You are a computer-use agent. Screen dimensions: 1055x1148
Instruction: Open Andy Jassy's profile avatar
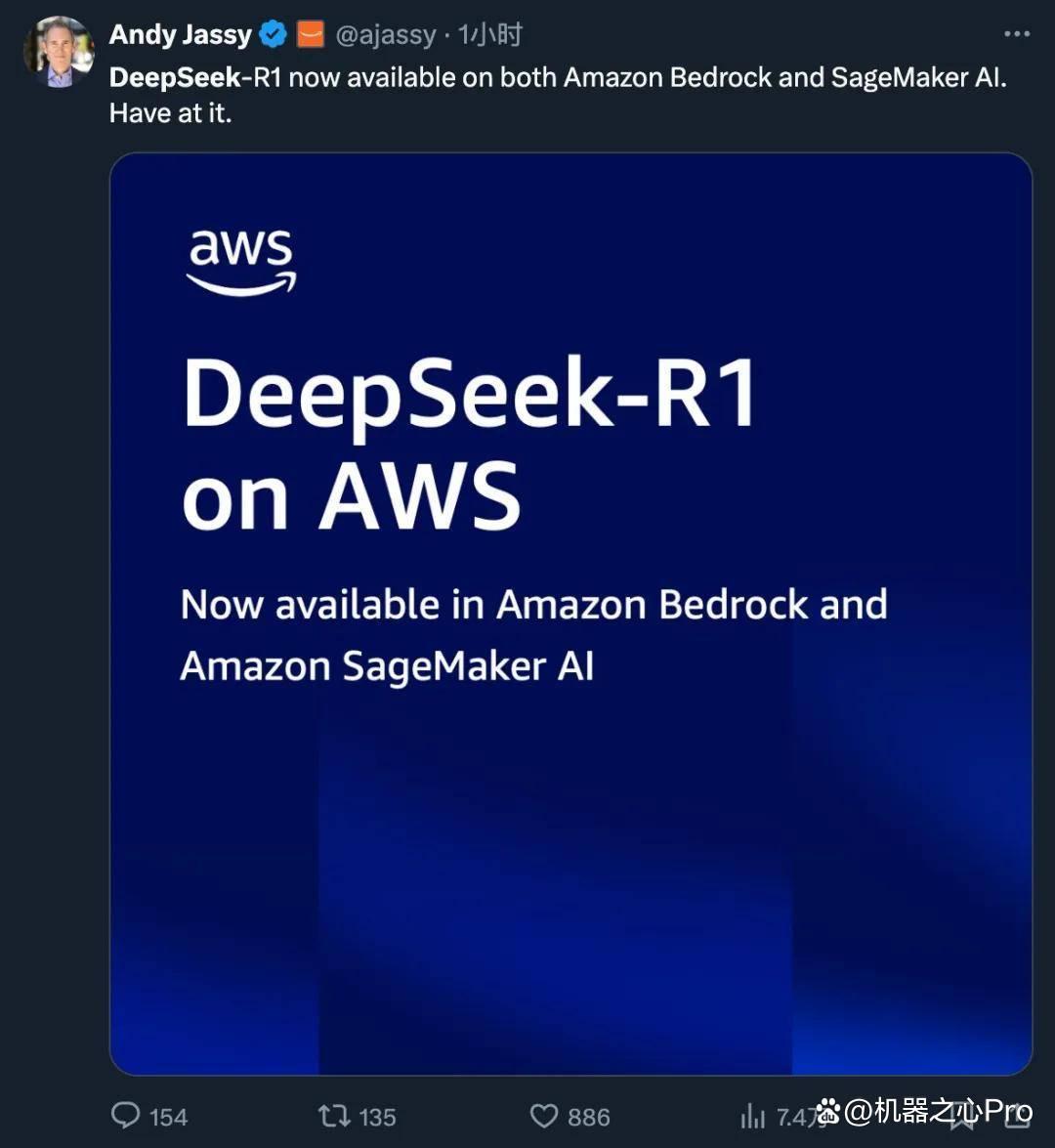(59, 52)
